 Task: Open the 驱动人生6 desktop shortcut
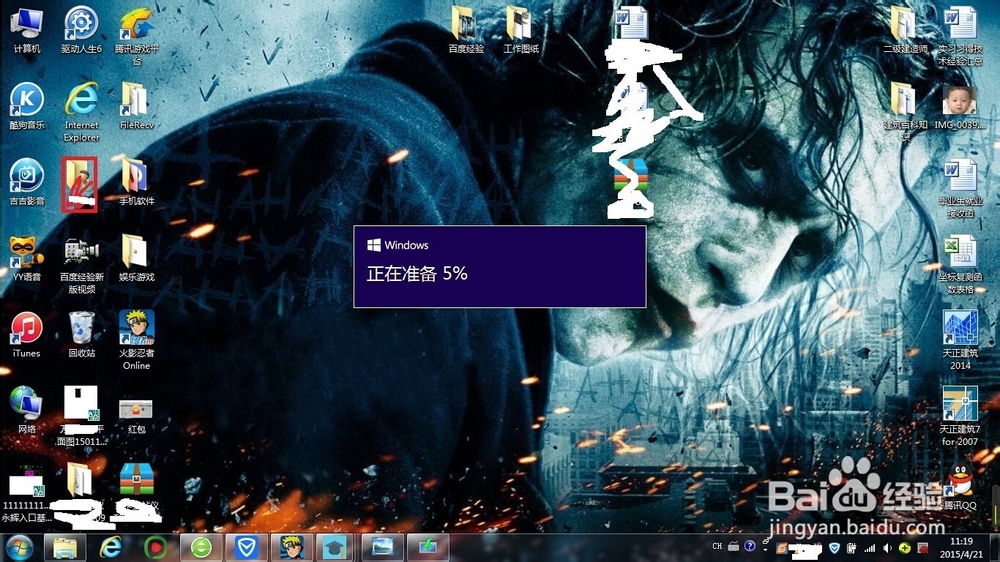coord(81,30)
